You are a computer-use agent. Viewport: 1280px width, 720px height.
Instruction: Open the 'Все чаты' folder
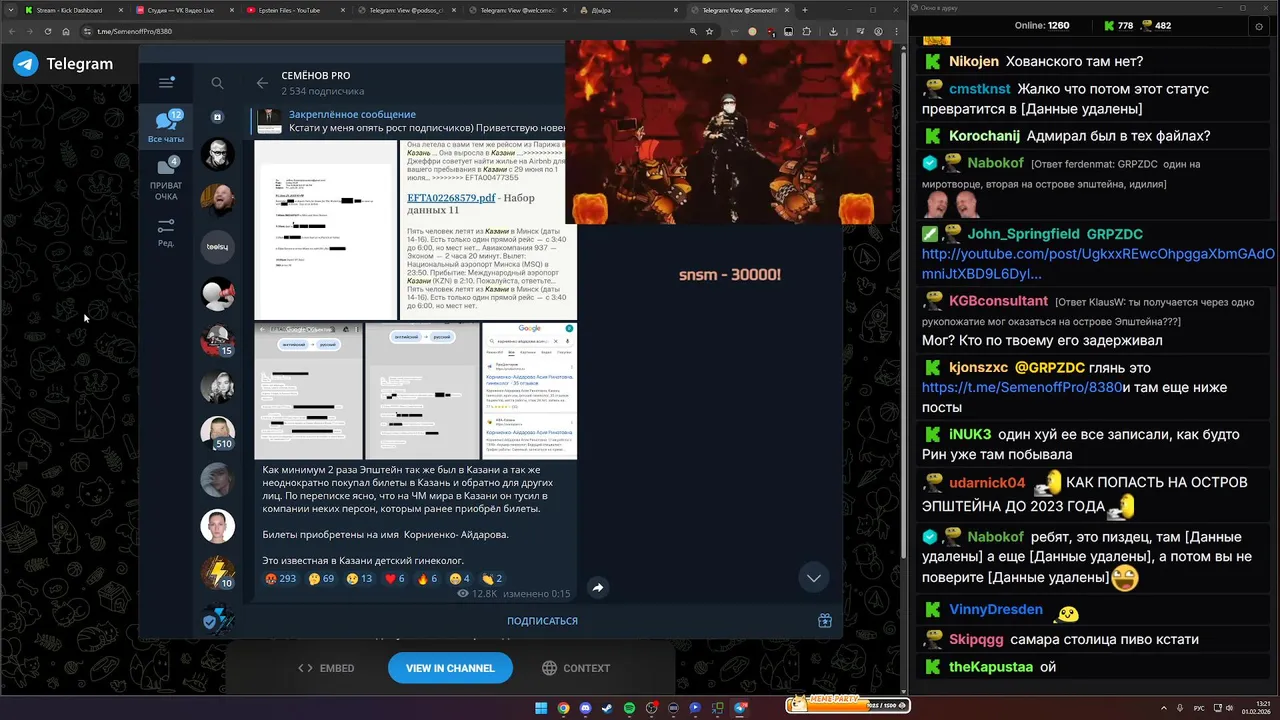point(166,127)
